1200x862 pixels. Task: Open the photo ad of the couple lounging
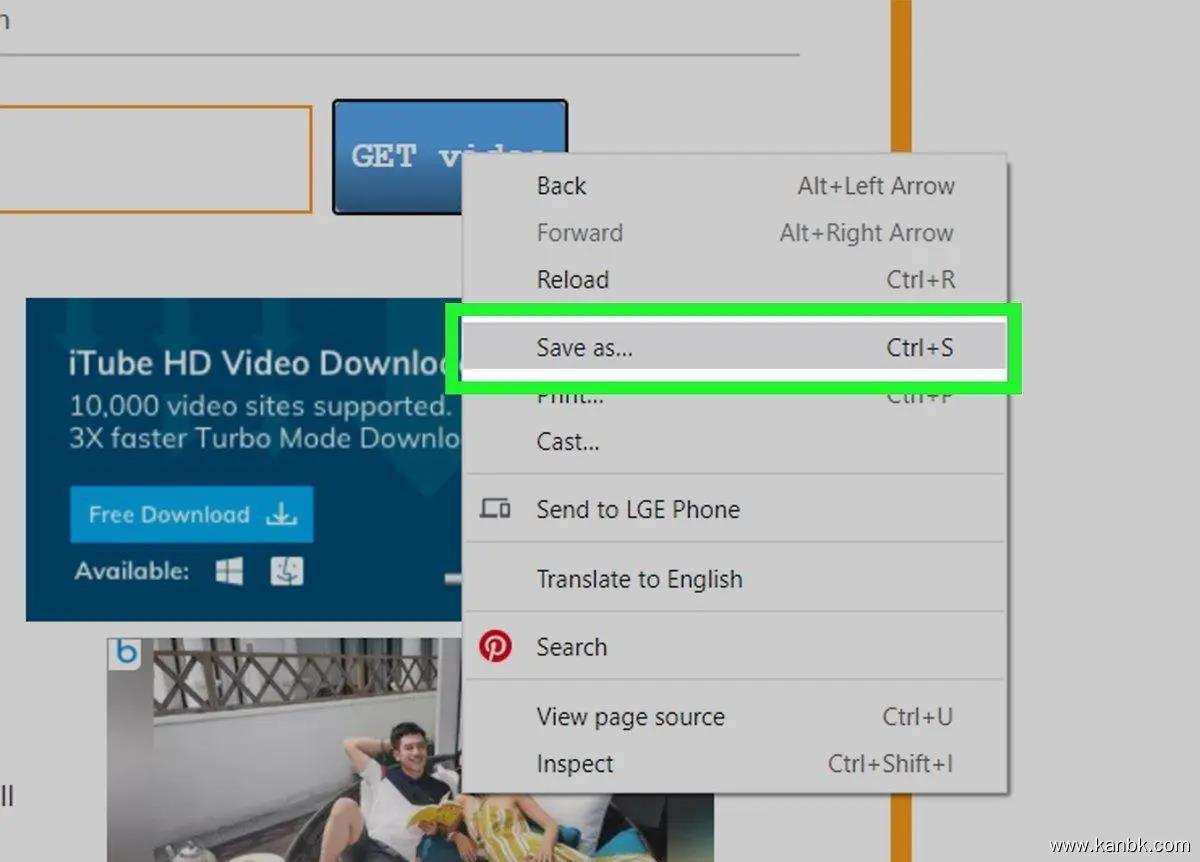[x=300, y=760]
